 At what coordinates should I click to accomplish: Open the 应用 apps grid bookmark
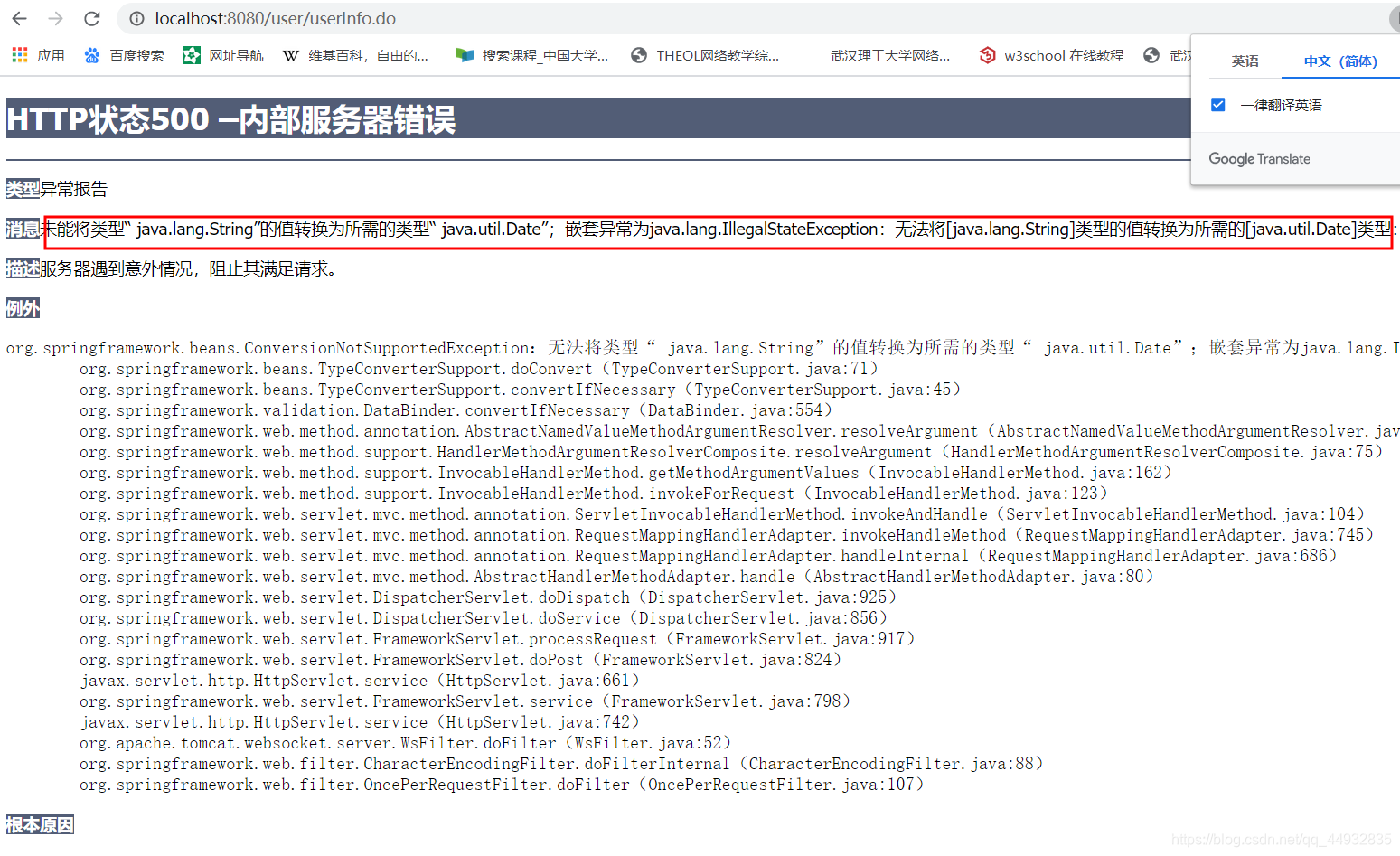(38, 55)
